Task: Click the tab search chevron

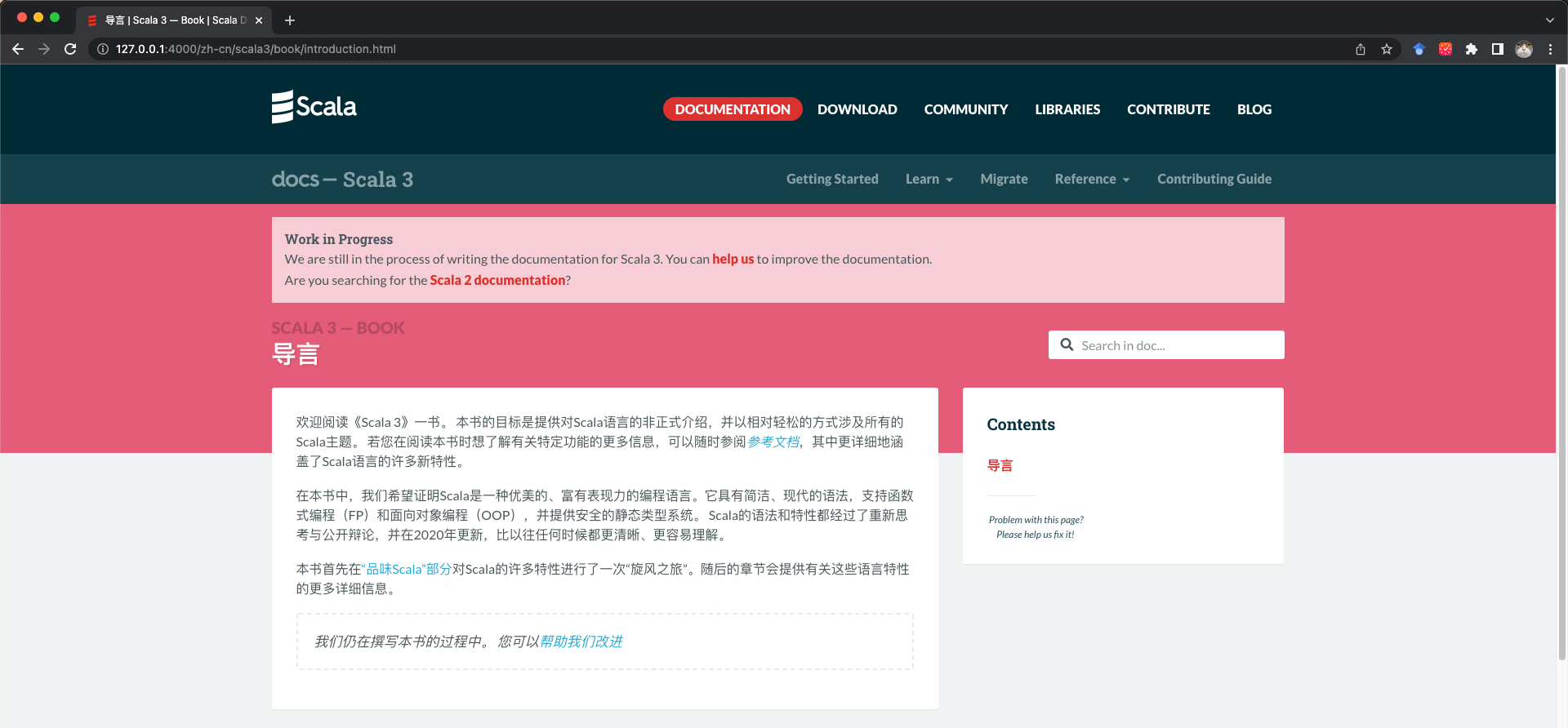Action: (x=1550, y=20)
